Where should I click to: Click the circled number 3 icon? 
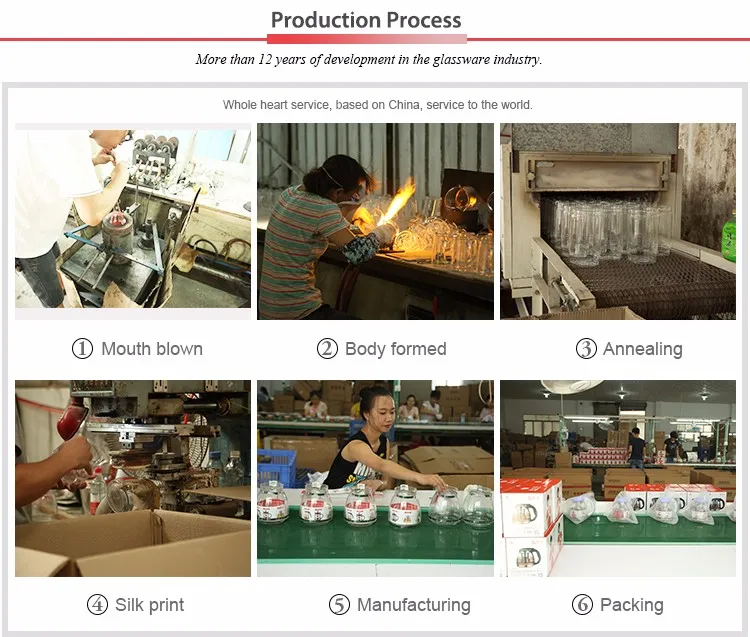pyautogui.click(x=586, y=349)
